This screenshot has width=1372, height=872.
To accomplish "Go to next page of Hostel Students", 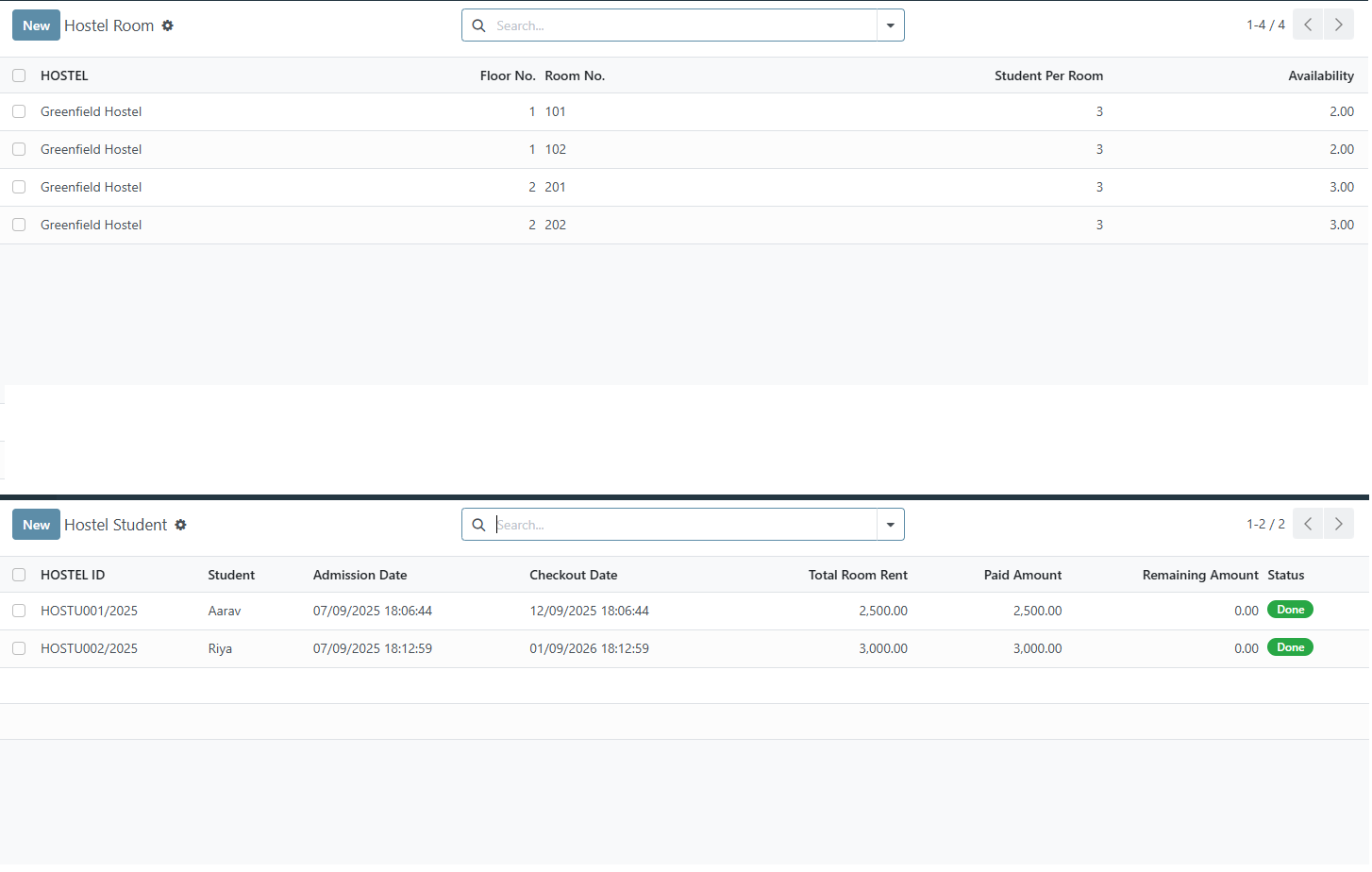I will tap(1338, 524).
